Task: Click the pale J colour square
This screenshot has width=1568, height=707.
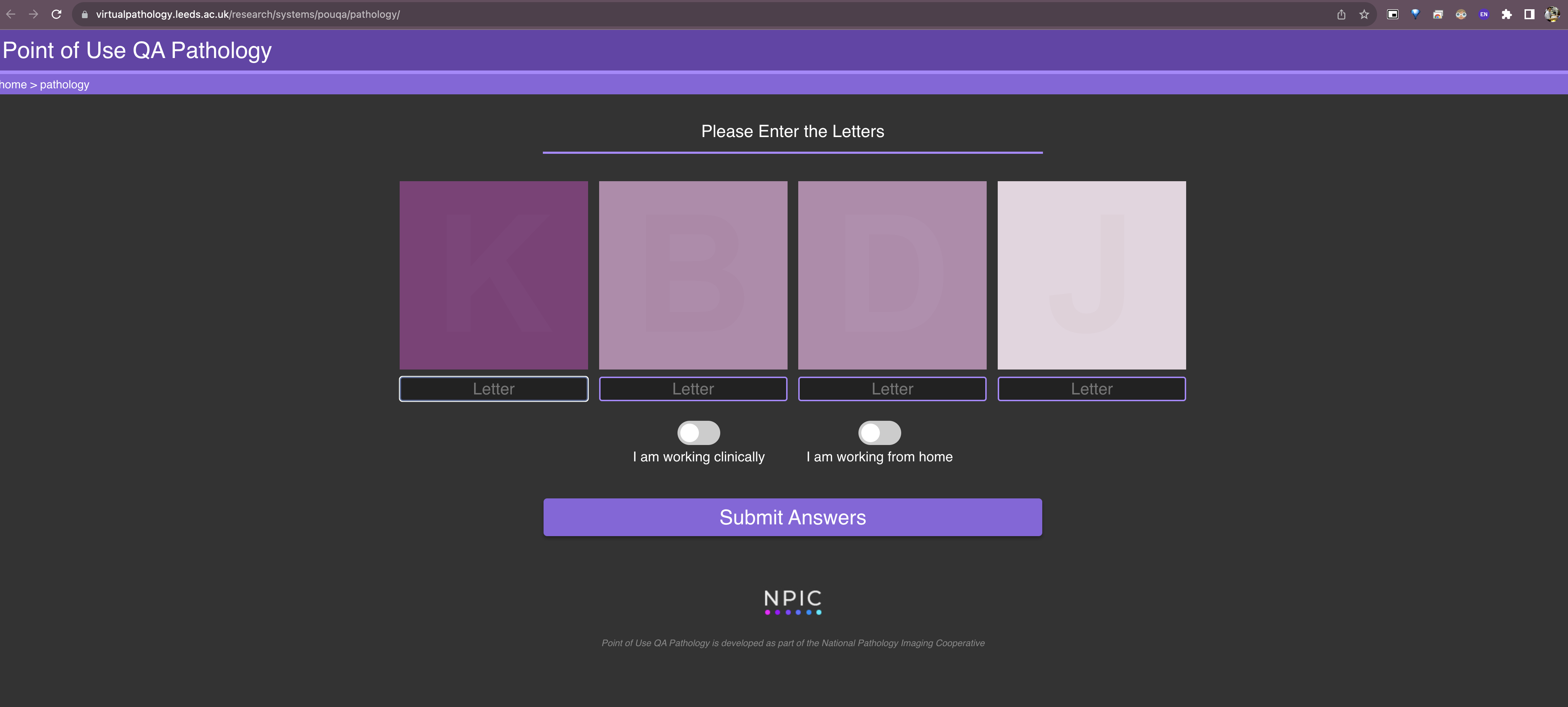Action: pos(1091,275)
